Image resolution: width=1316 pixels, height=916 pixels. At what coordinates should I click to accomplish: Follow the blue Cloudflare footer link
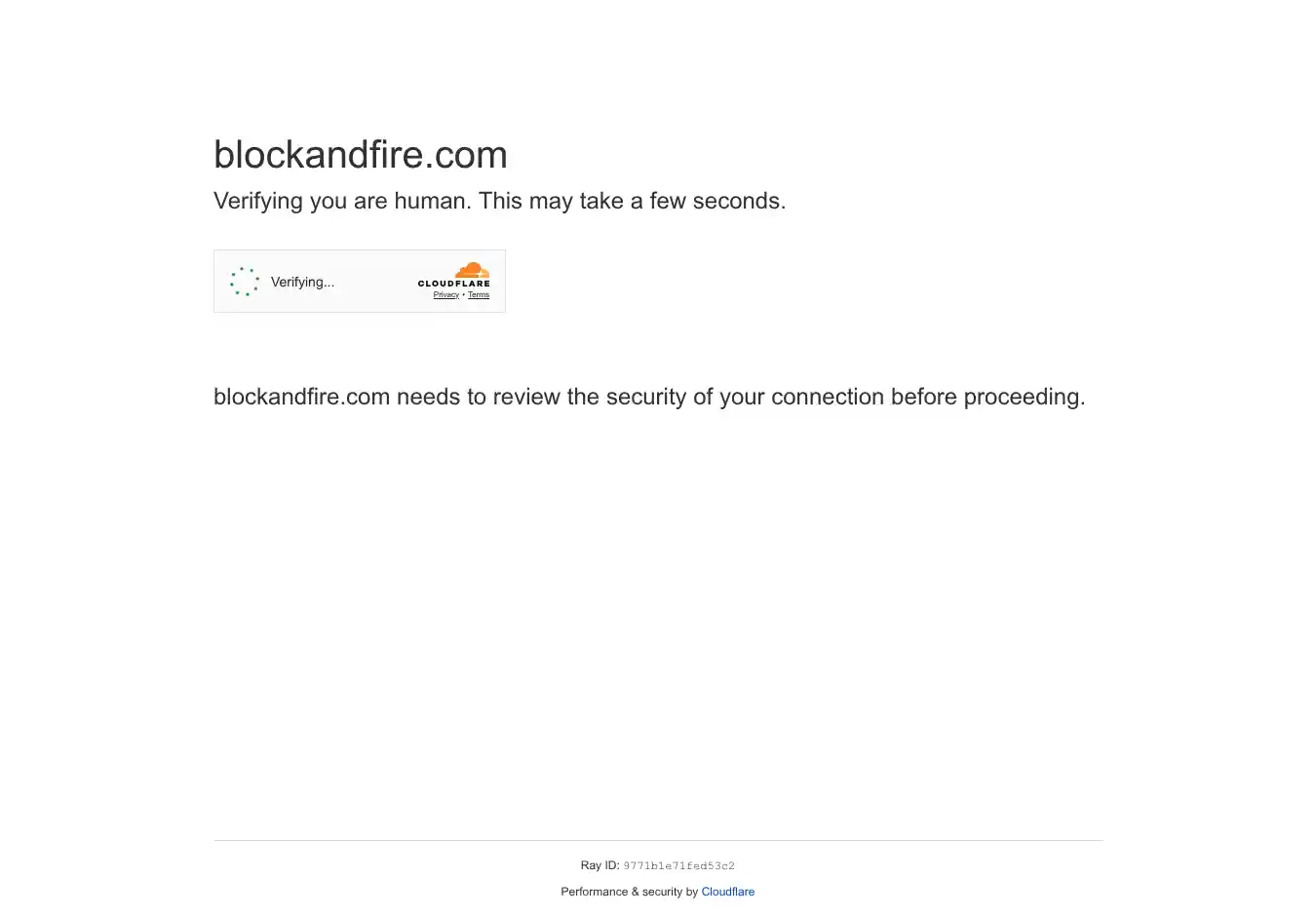point(728,892)
